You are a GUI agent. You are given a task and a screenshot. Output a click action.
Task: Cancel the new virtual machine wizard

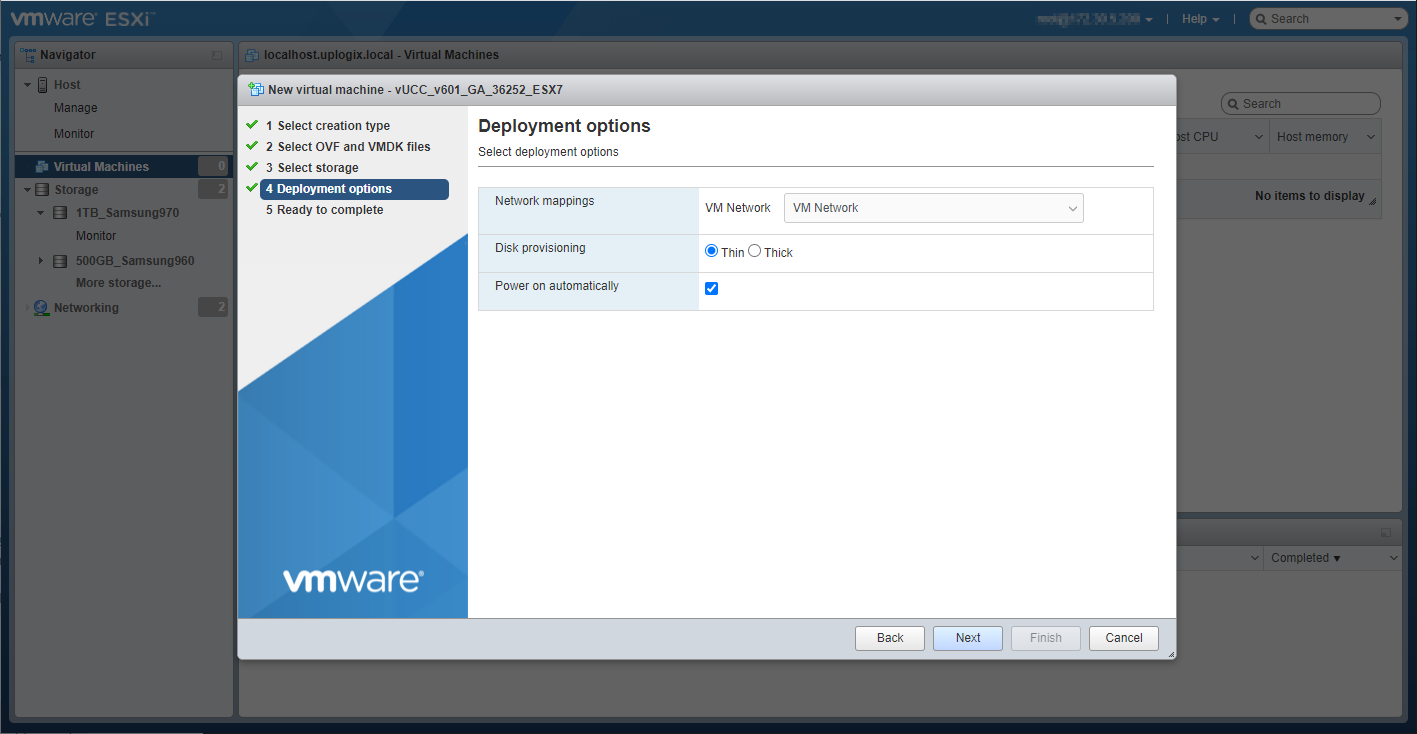(x=1123, y=638)
